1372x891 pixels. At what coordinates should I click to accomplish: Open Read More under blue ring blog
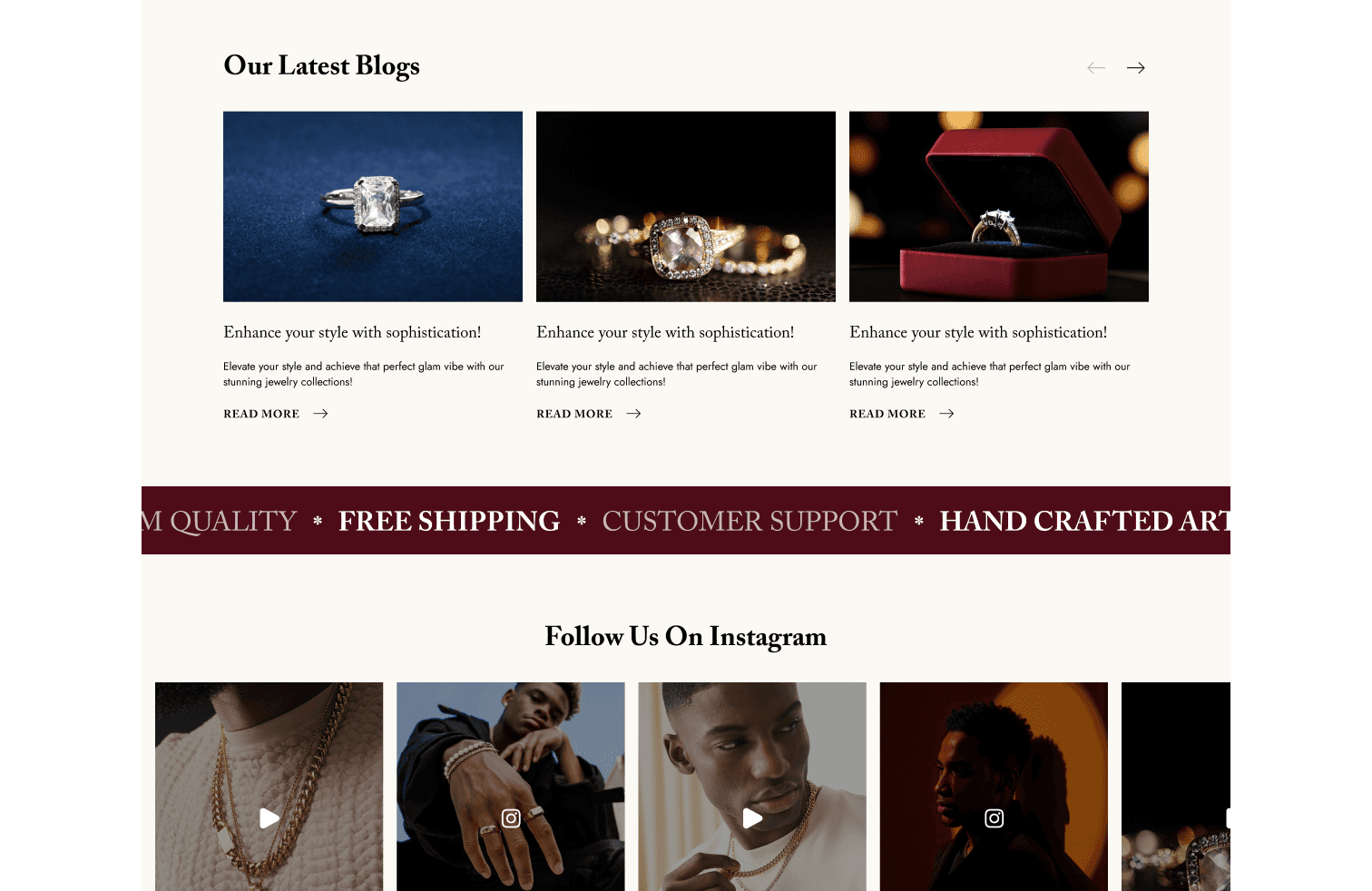coord(261,414)
